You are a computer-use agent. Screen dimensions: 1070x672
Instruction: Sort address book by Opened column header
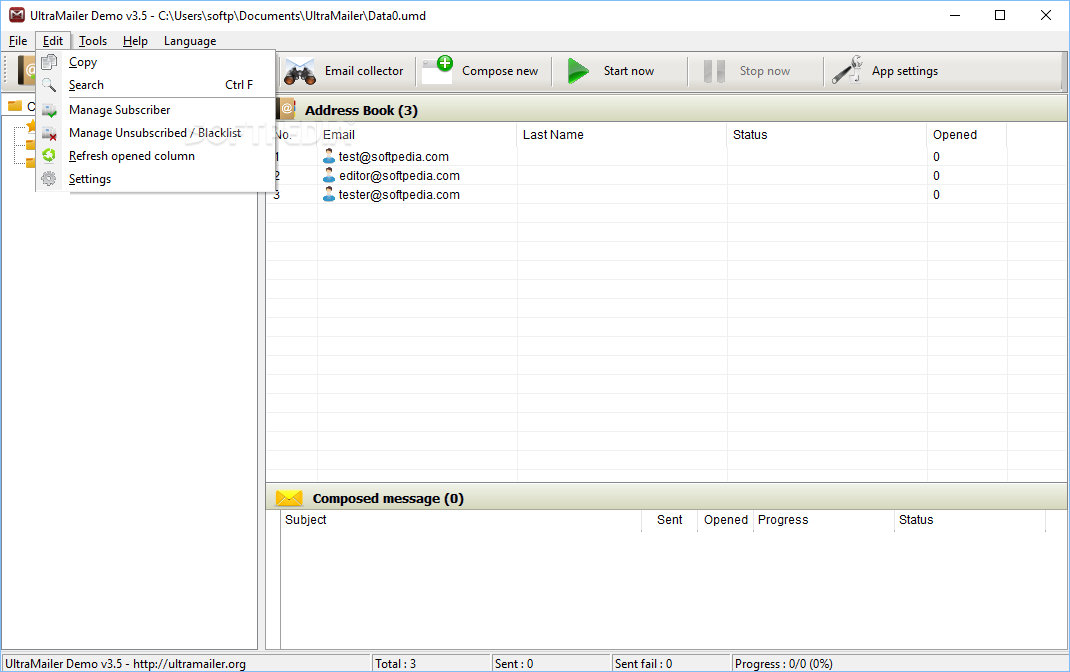967,134
